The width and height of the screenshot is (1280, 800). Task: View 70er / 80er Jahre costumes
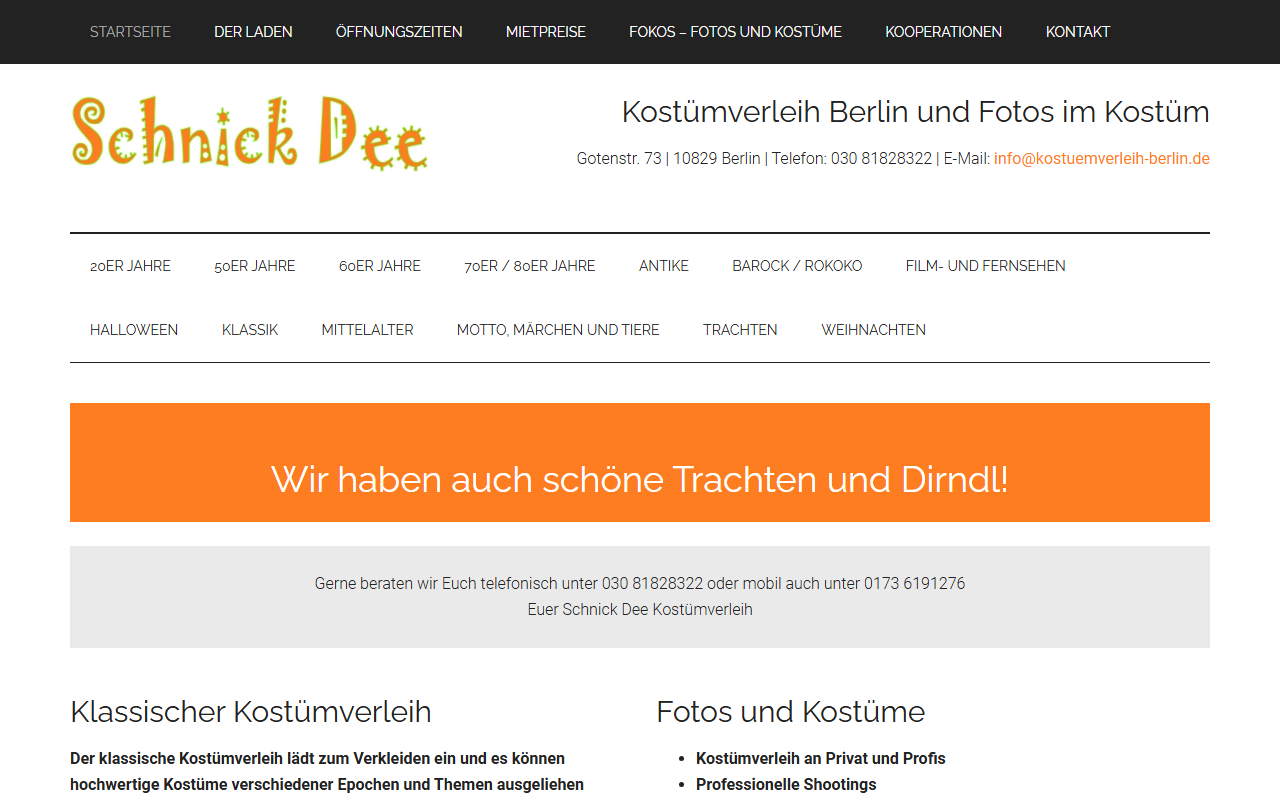click(x=530, y=266)
